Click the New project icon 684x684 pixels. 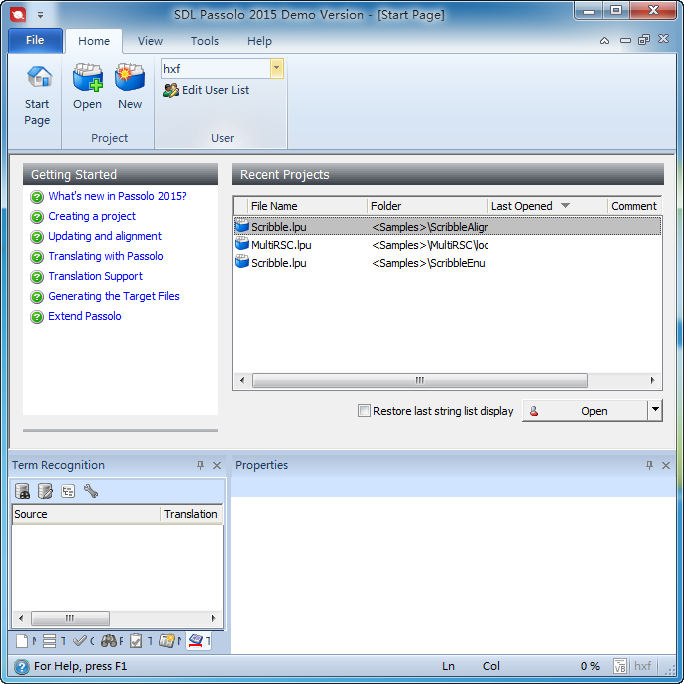(130, 77)
